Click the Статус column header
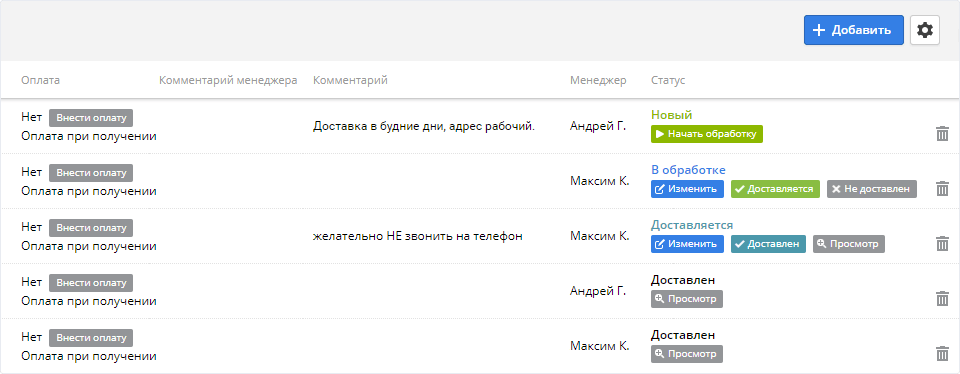This screenshot has height=374, width=960. pyautogui.click(x=668, y=80)
